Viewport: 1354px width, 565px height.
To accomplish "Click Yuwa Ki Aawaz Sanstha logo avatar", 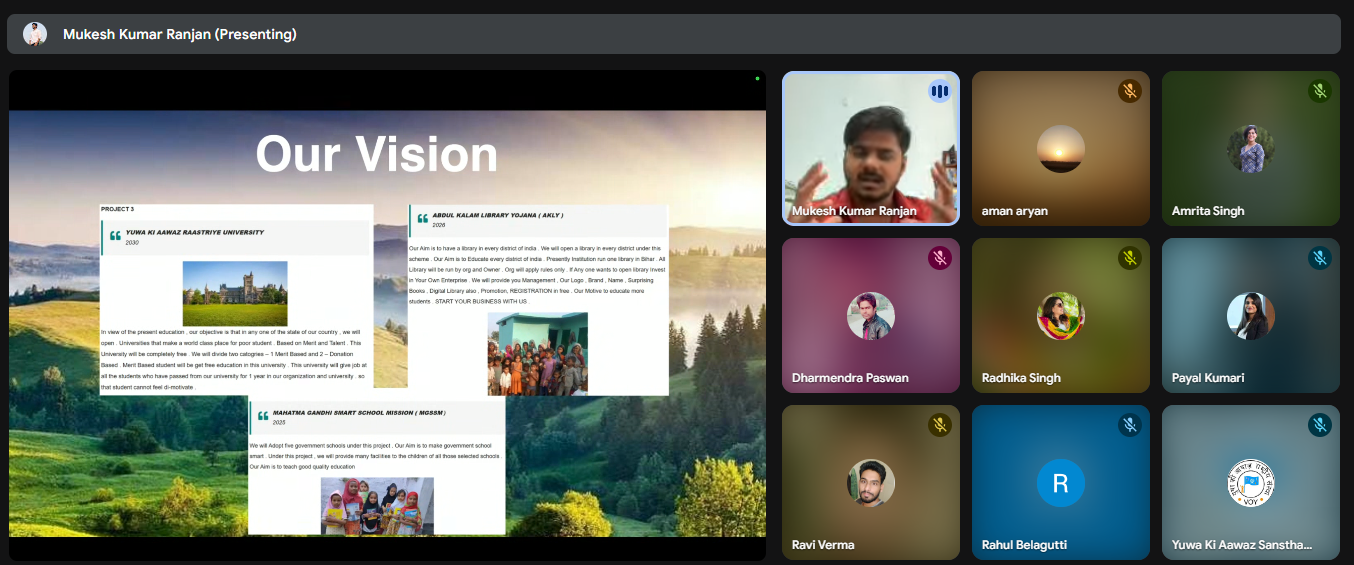I will 1251,483.
